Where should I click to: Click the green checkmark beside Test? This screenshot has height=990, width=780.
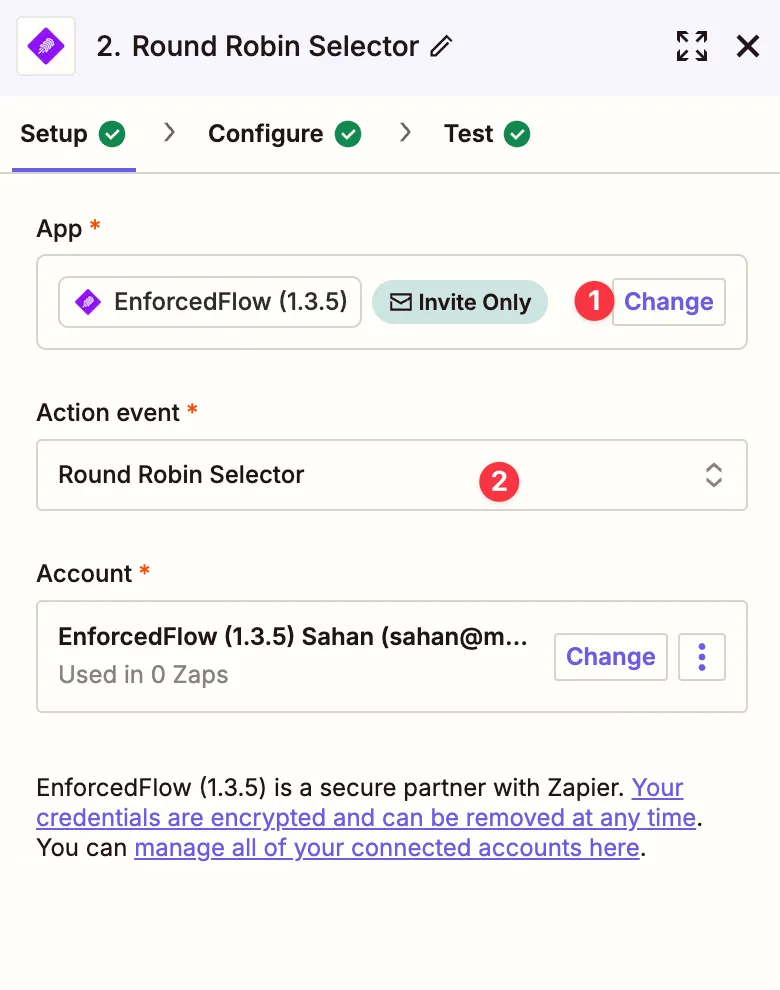click(517, 134)
